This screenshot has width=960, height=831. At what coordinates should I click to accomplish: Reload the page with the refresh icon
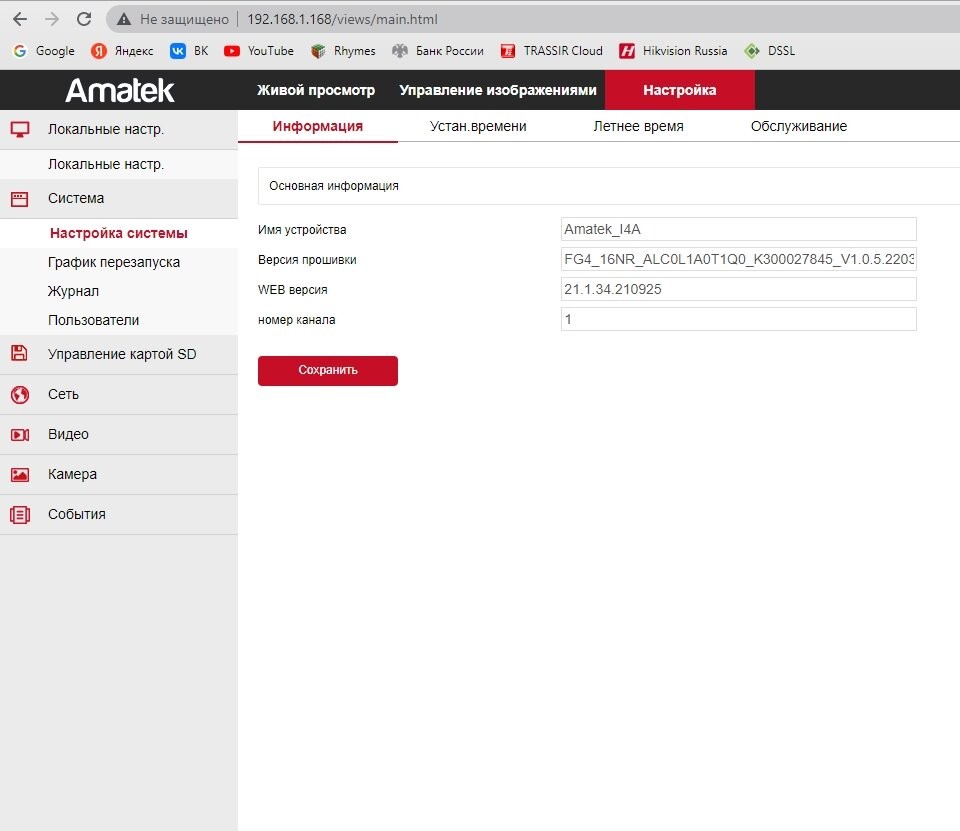click(84, 19)
